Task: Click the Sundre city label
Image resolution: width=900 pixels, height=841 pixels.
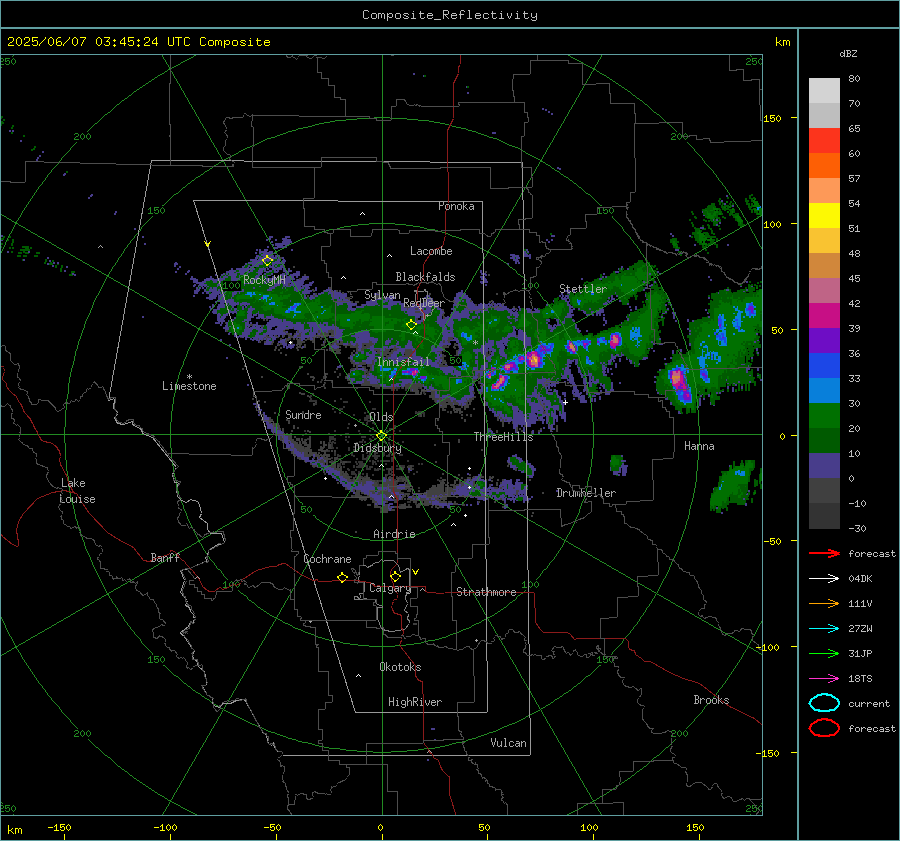Action: point(303,414)
